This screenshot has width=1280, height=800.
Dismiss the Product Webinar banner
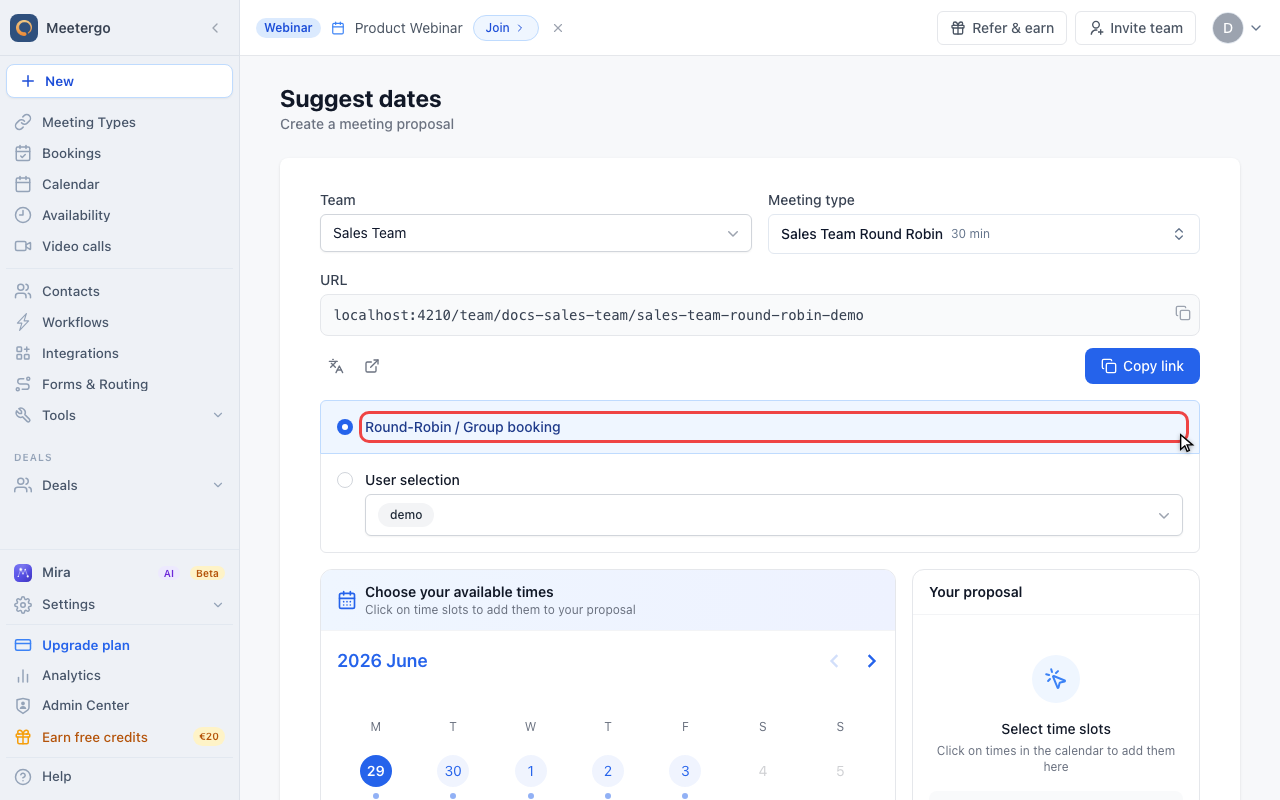pyautogui.click(x=558, y=28)
